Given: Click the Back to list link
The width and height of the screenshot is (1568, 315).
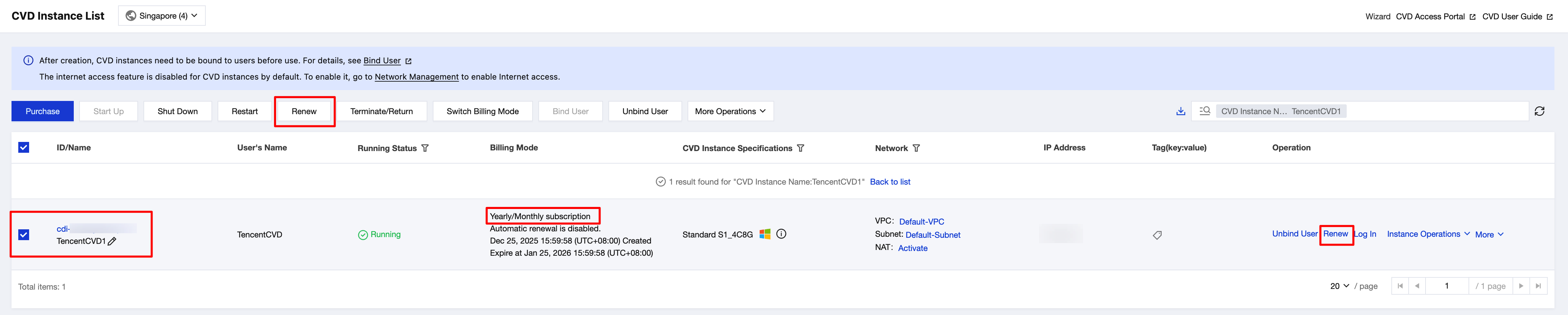Looking at the screenshot, I should pyautogui.click(x=890, y=182).
